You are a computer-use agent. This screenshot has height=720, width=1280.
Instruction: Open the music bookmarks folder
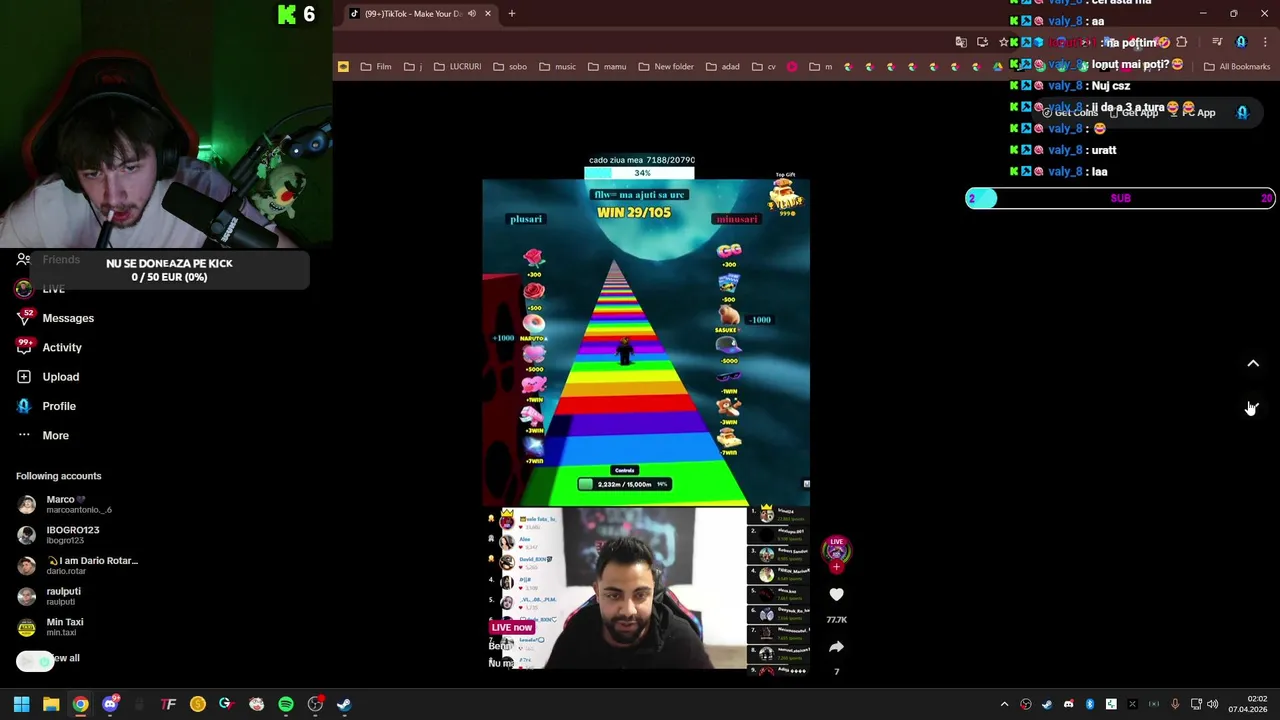[558, 67]
